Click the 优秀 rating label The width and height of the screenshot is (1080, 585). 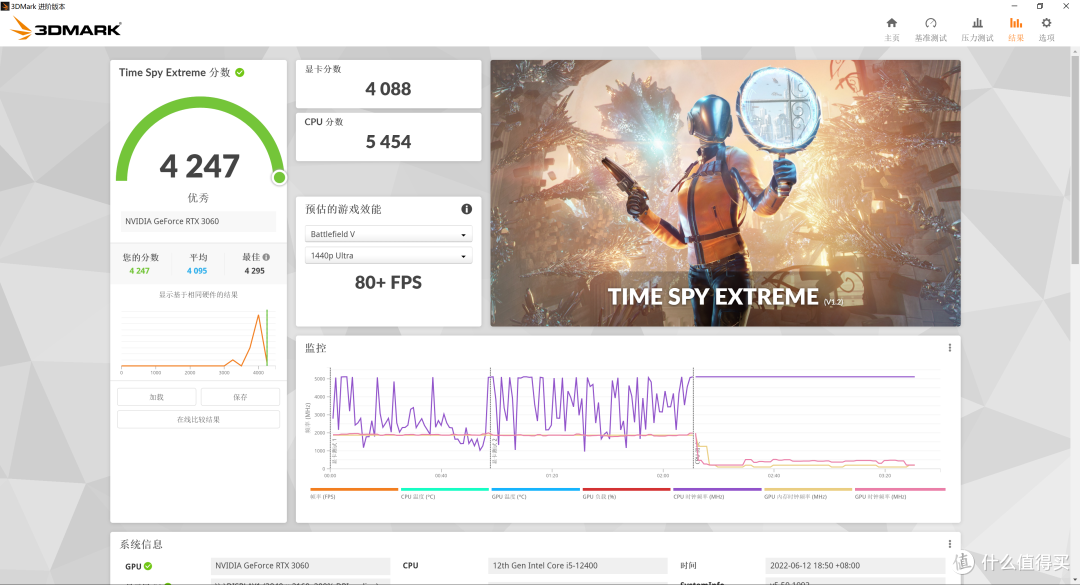click(198, 198)
